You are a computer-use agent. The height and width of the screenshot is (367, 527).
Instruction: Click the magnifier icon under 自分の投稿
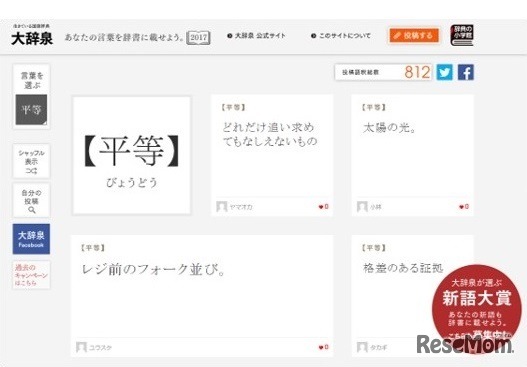(32, 210)
